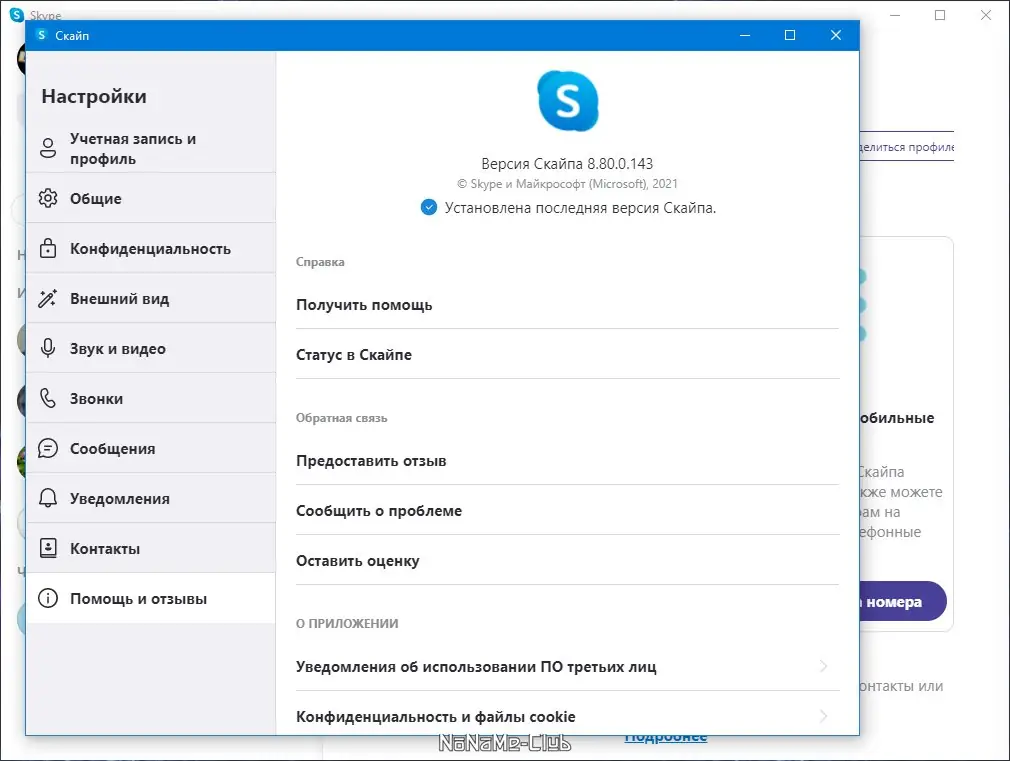Image resolution: width=1010 pixels, height=761 pixels.
Task: Click the info icon for Помощь и отзывы
Action: pos(48,598)
